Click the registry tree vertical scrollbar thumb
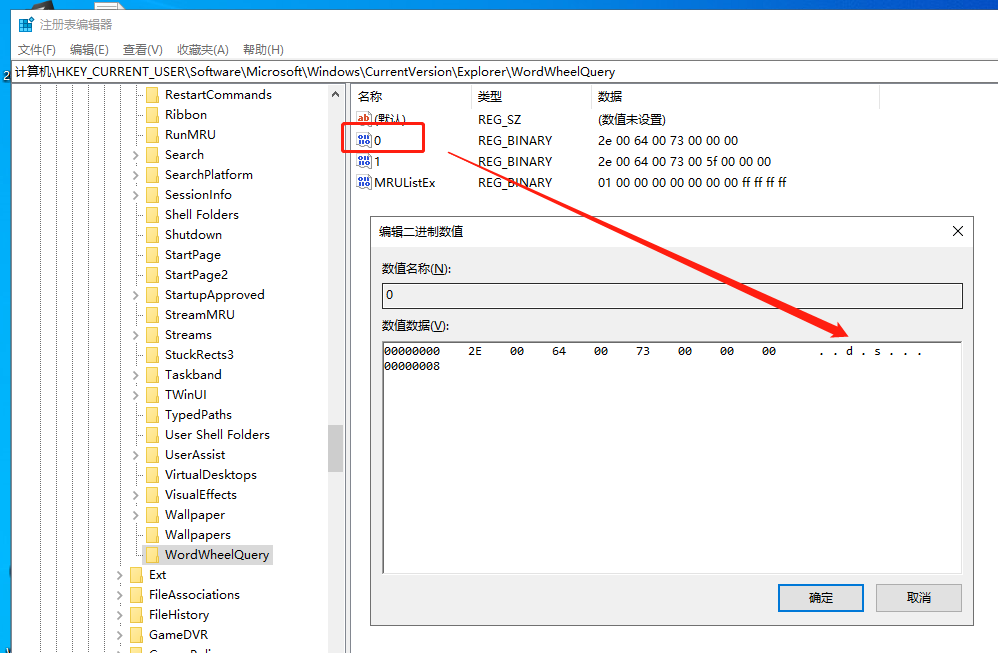The width and height of the screenshot is (998, 653). click(x=336, y=447)
